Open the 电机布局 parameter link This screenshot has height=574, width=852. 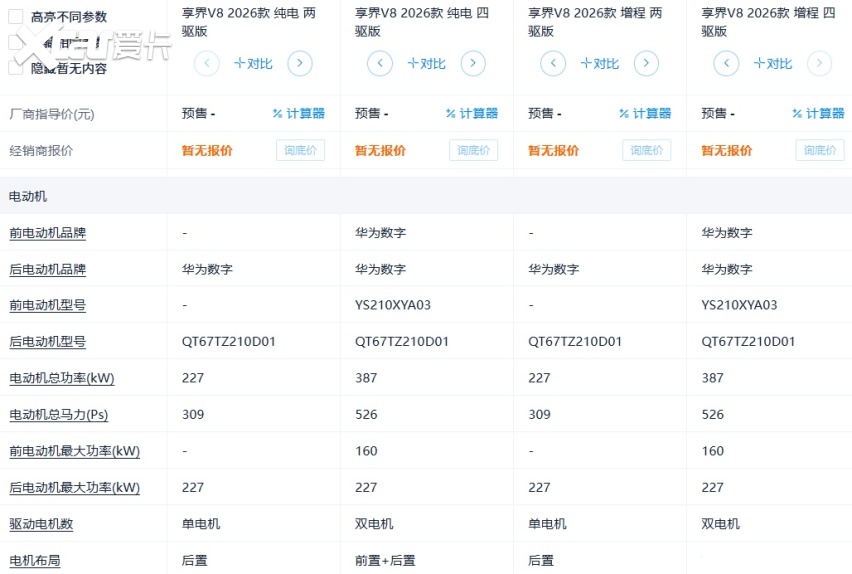coord(35,560)
